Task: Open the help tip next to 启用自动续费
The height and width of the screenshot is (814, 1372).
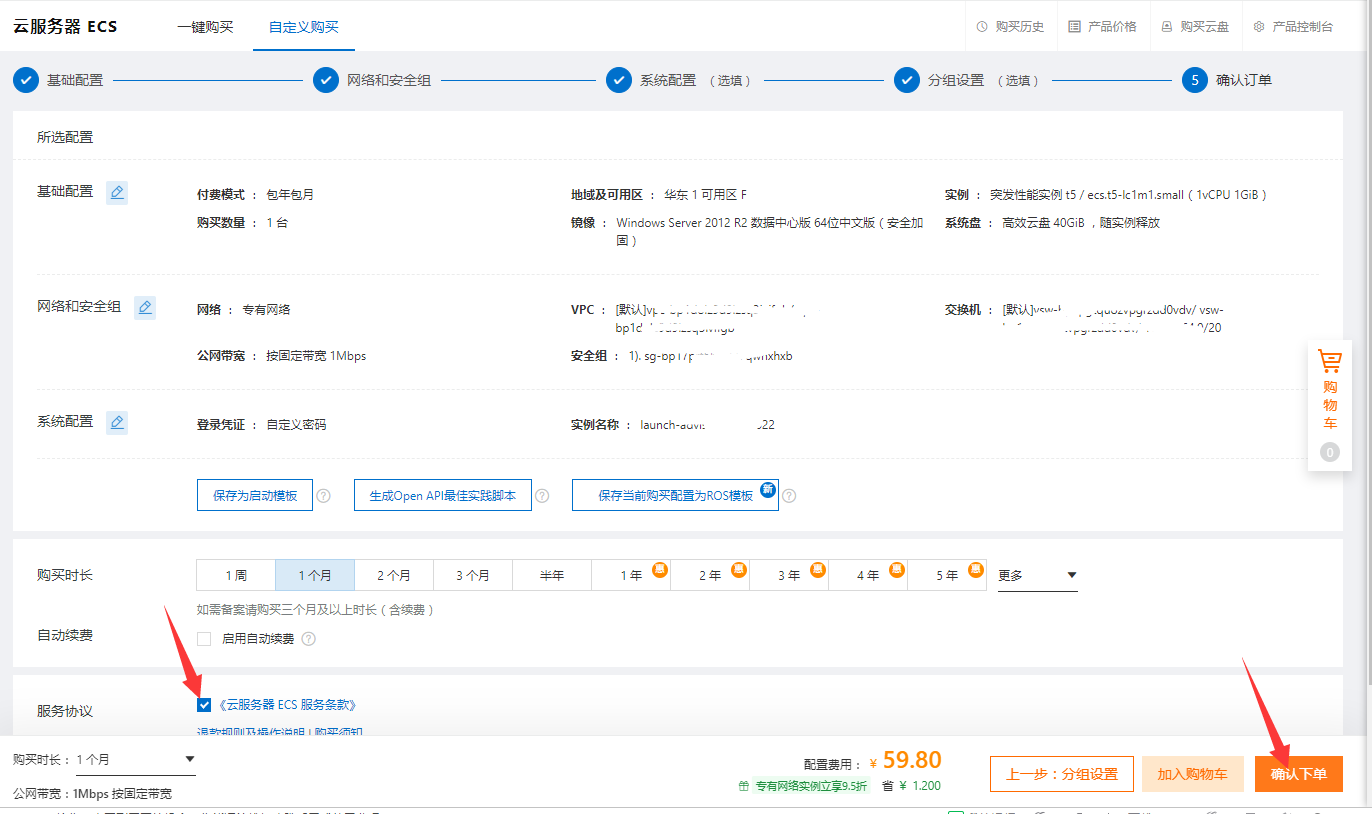Action: 308,638
